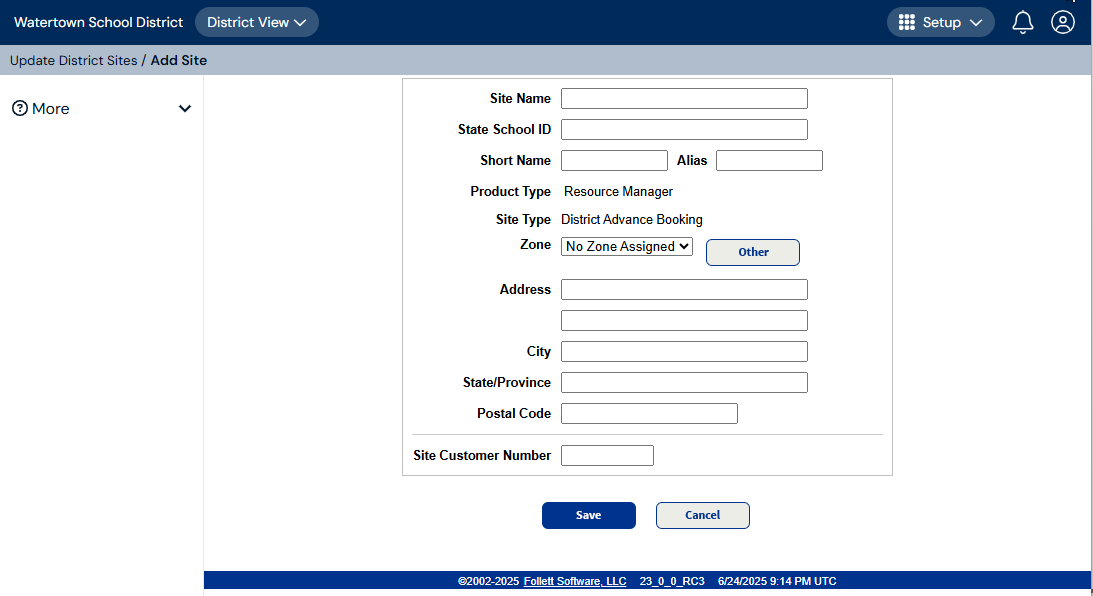Click the Alias text field
Viewport: 1093px width, 596px height.
(x=769, y=160)
